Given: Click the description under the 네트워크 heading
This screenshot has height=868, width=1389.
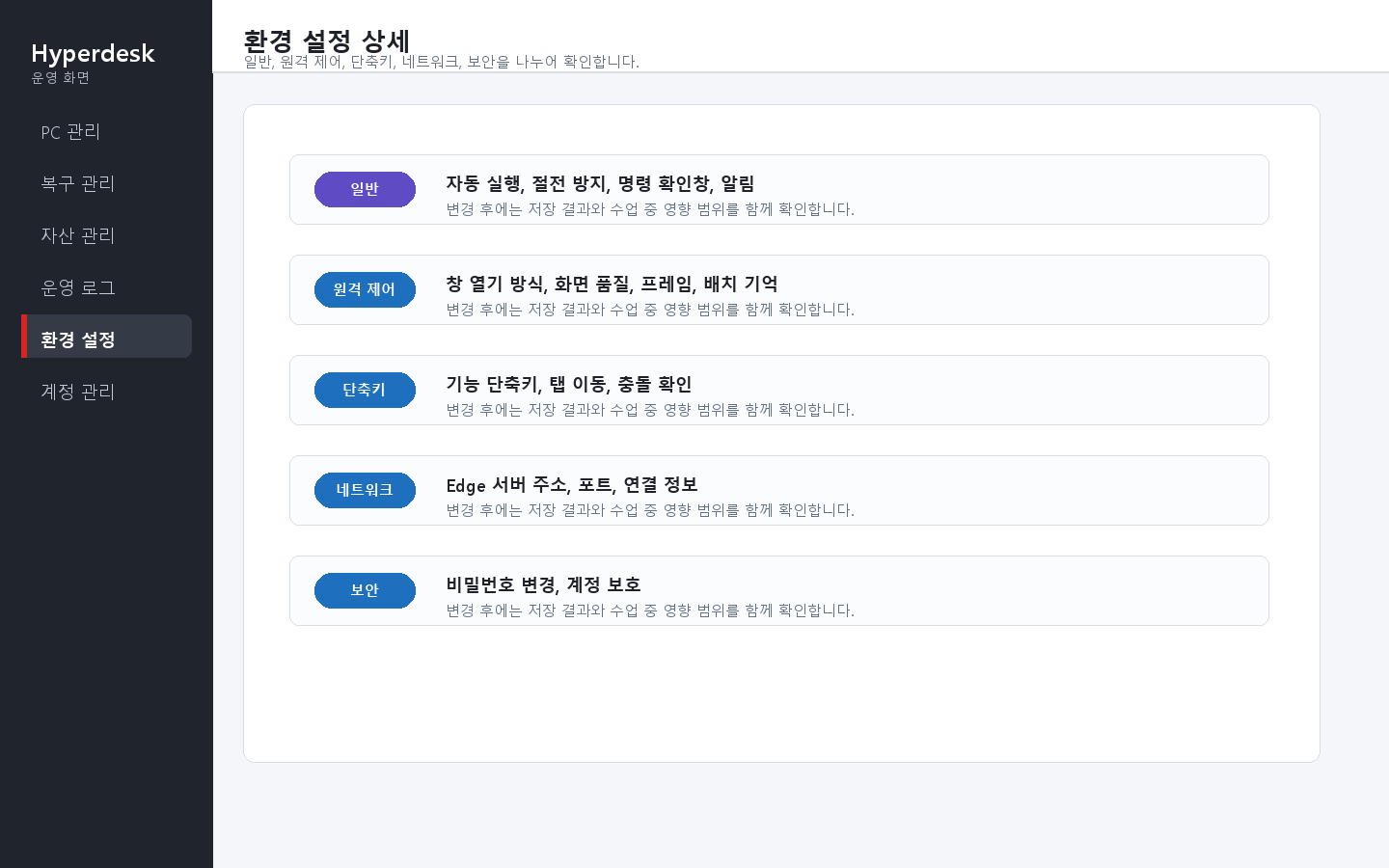Looking at the screenshot, I should 650,510.
